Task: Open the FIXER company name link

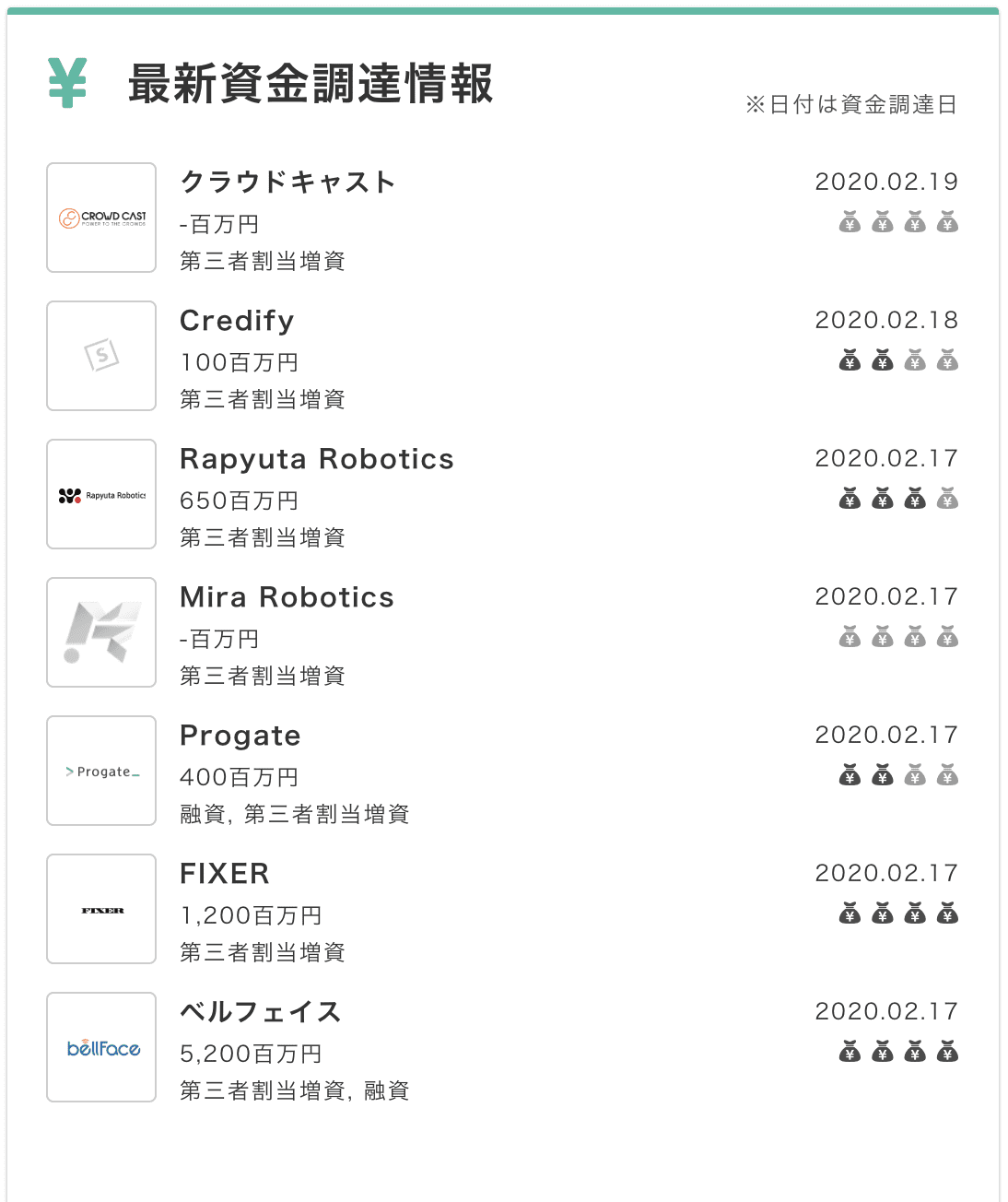Action: coord(224,874)
